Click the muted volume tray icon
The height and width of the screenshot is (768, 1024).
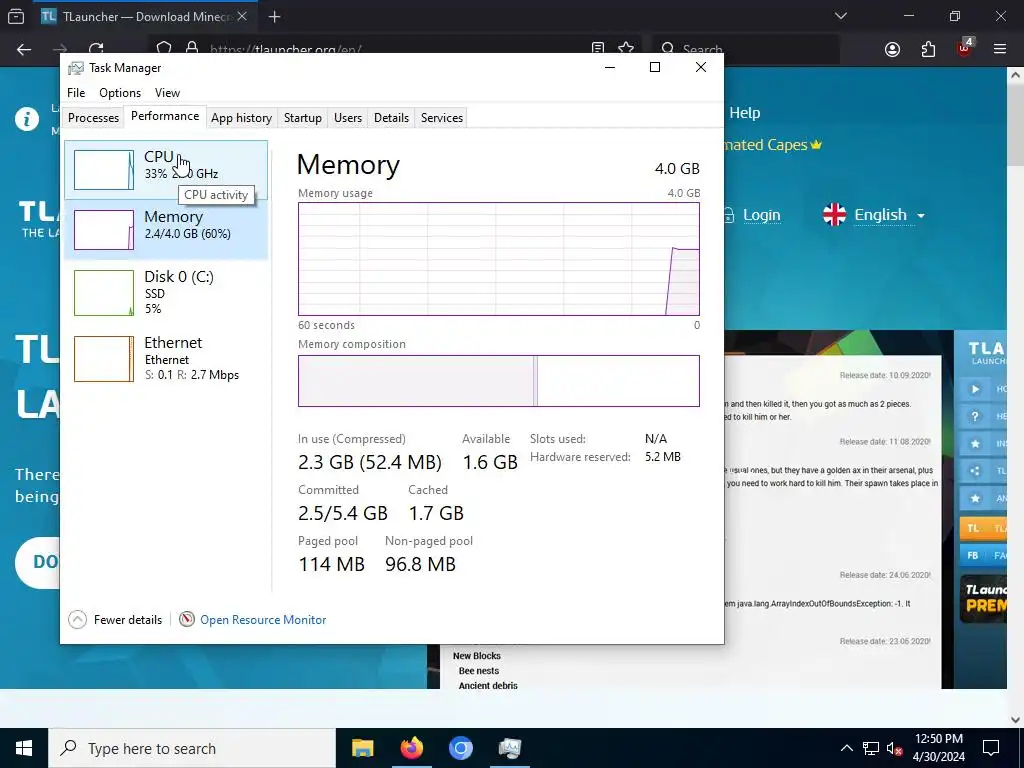point(894,748)
